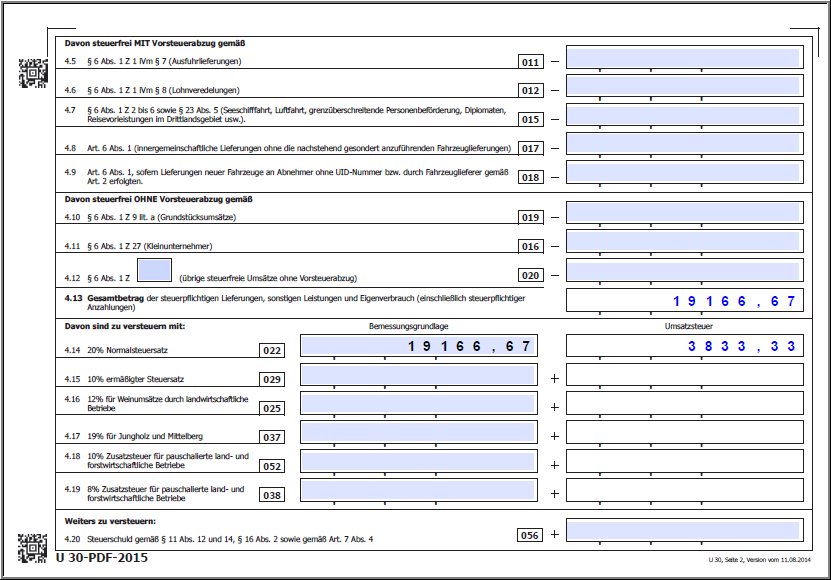This screenshot has width=831, height=580.
Task: Click the small Z number box in row 4.12
Action: click(x=154, y=270)
